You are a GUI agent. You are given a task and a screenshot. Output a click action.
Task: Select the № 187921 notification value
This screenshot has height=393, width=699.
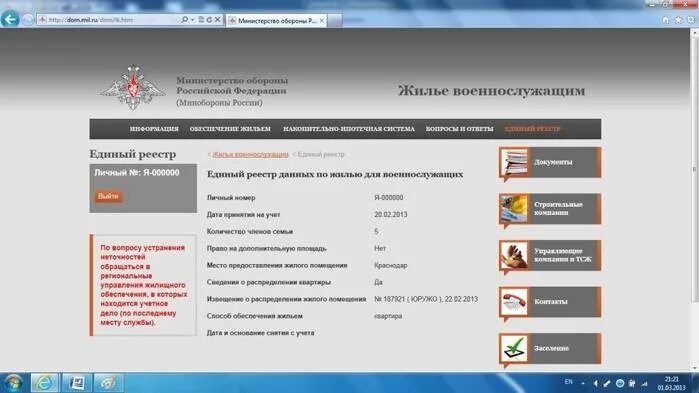point(426,299)
